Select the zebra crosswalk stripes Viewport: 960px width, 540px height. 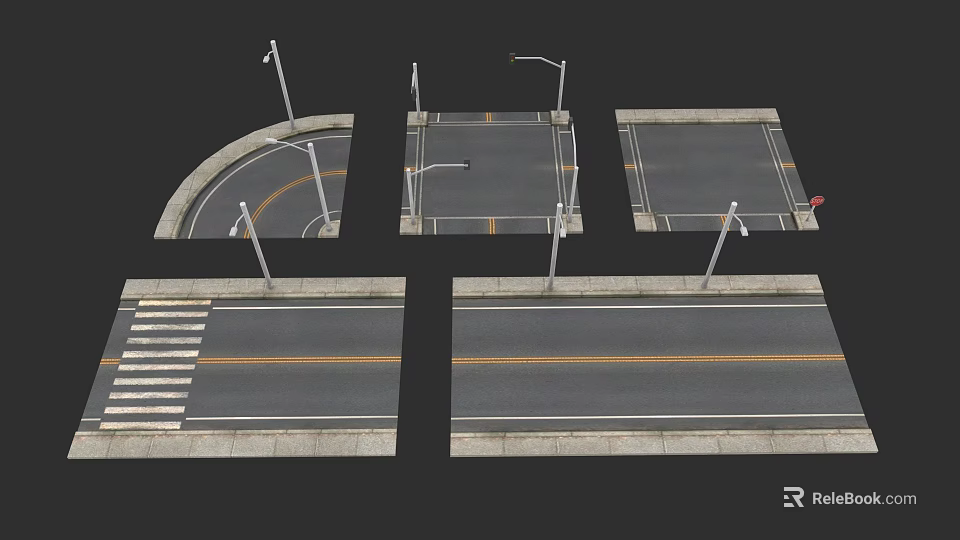click(x=157, y=364)
